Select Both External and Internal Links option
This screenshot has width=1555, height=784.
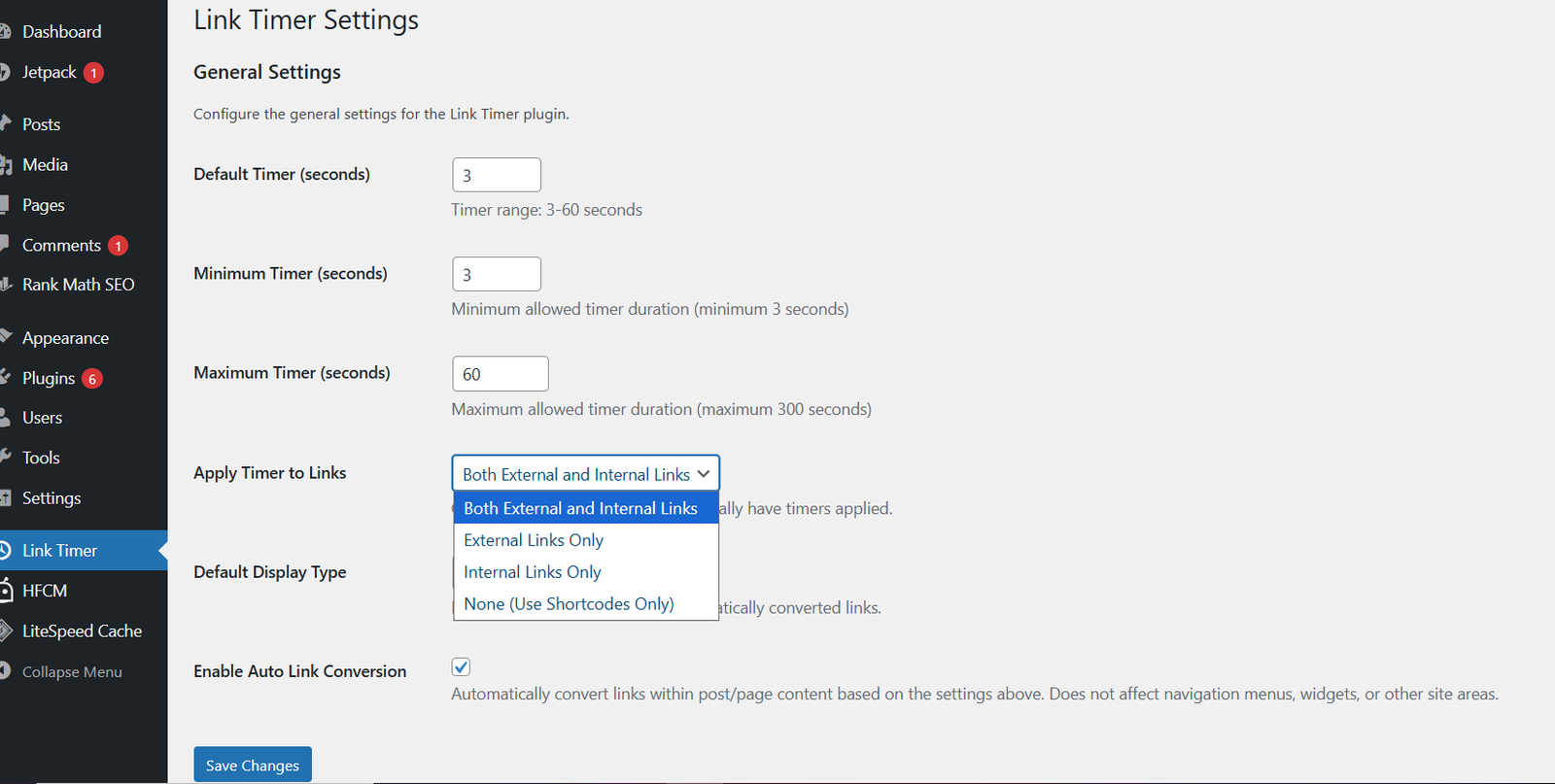580,508
